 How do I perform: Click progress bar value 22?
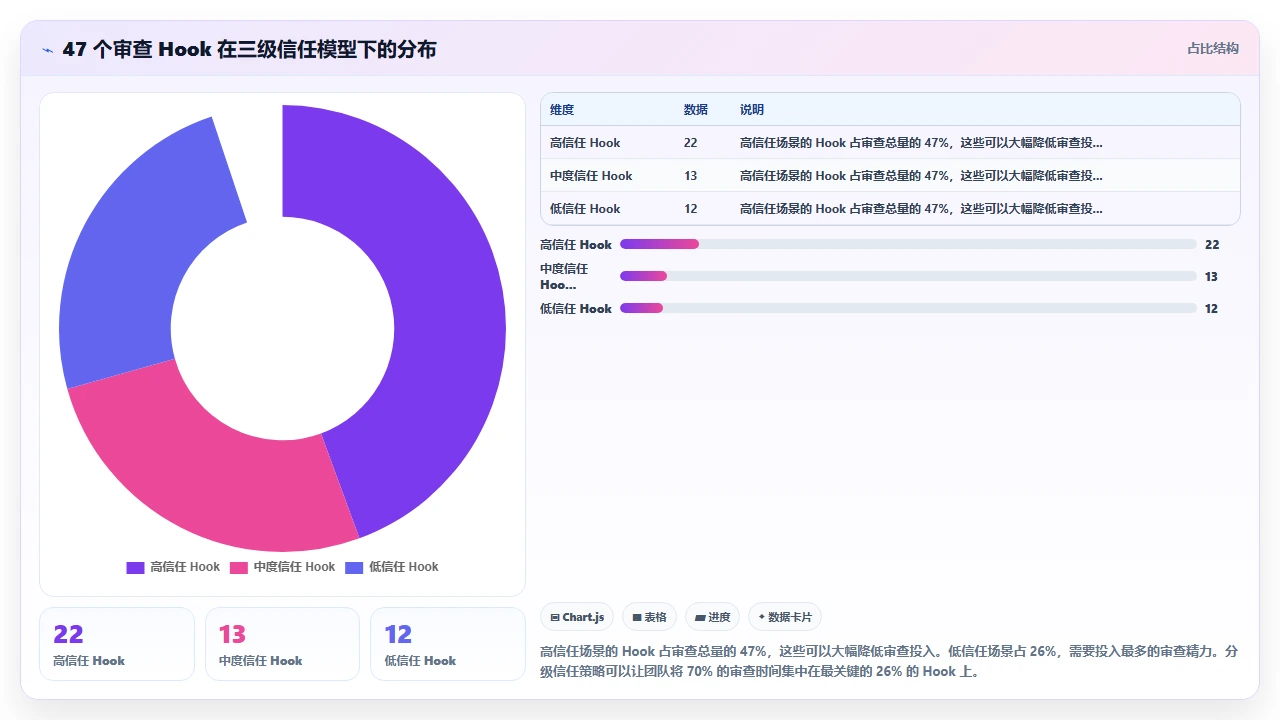[x=1212, y=244]
